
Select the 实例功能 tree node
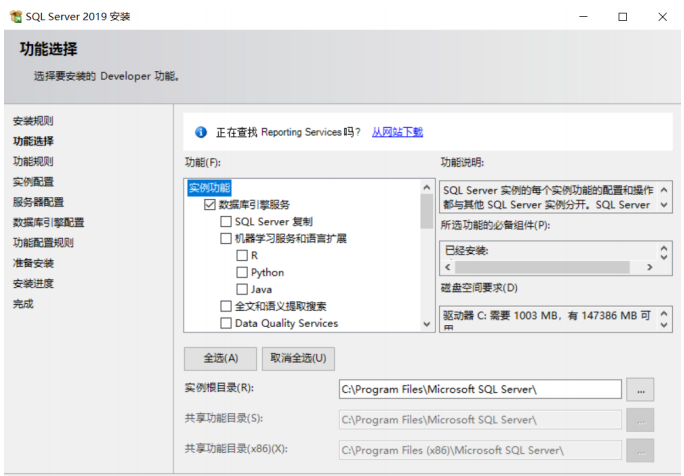(209, 188)
